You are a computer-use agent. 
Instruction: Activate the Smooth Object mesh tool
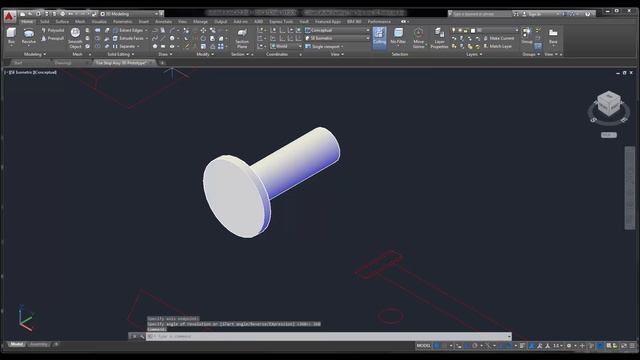75,38
